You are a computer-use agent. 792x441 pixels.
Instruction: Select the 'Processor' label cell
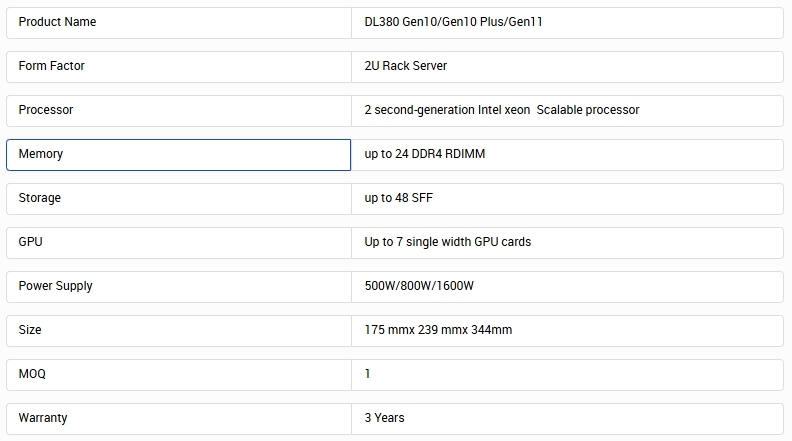click(179, 111)
